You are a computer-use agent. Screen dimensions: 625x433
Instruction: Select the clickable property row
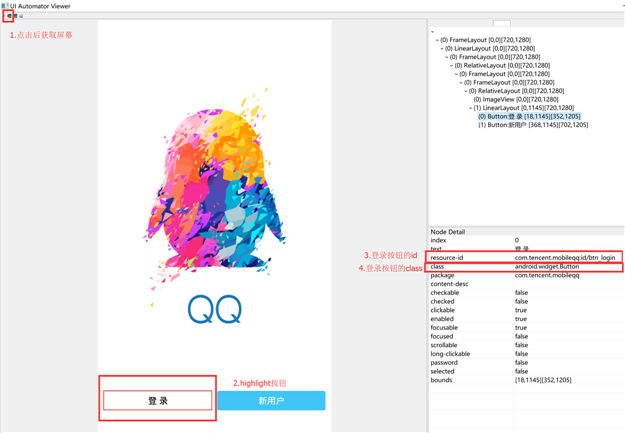pos(526,310)
